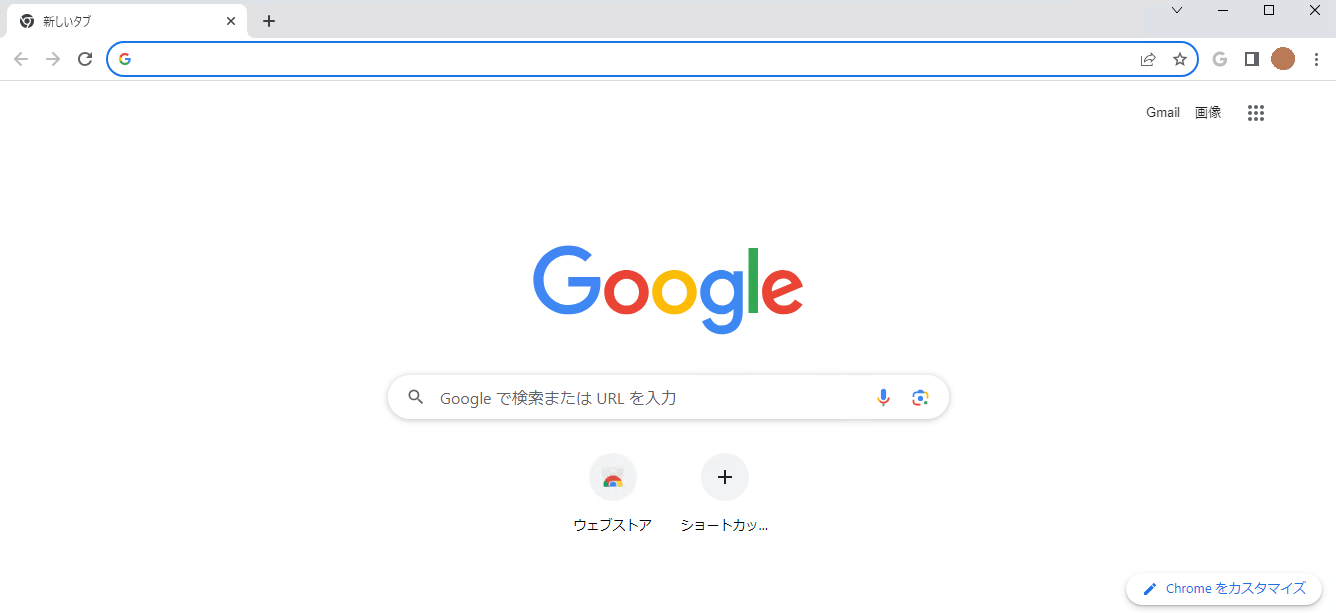Open the Gmail link

pos(1163,112)
